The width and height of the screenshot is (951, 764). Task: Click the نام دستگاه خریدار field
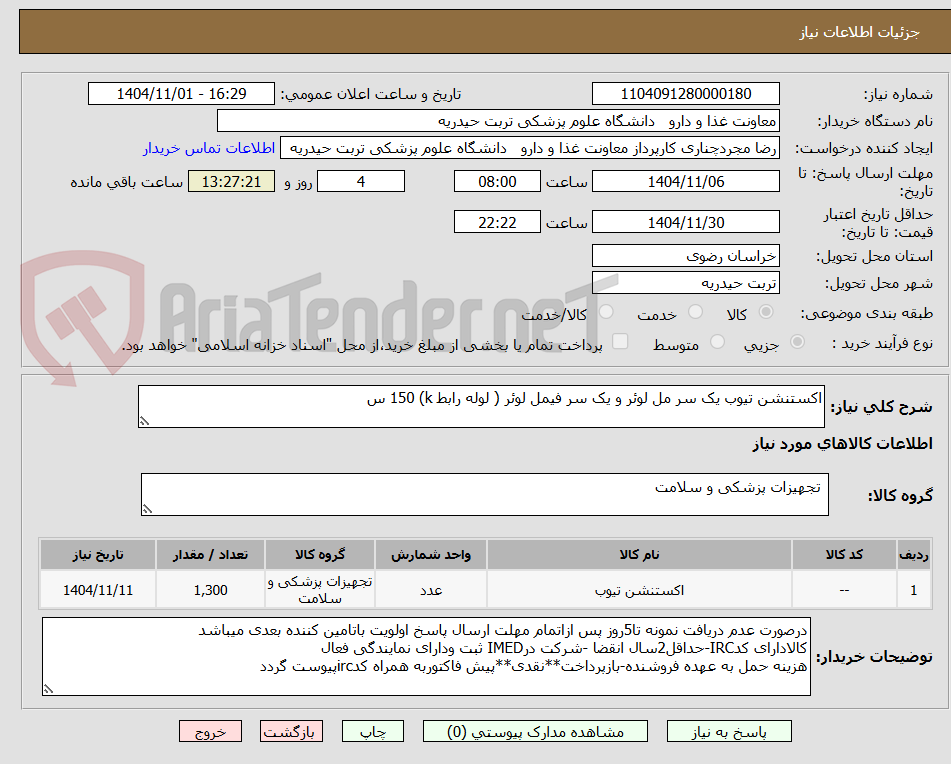498,121
